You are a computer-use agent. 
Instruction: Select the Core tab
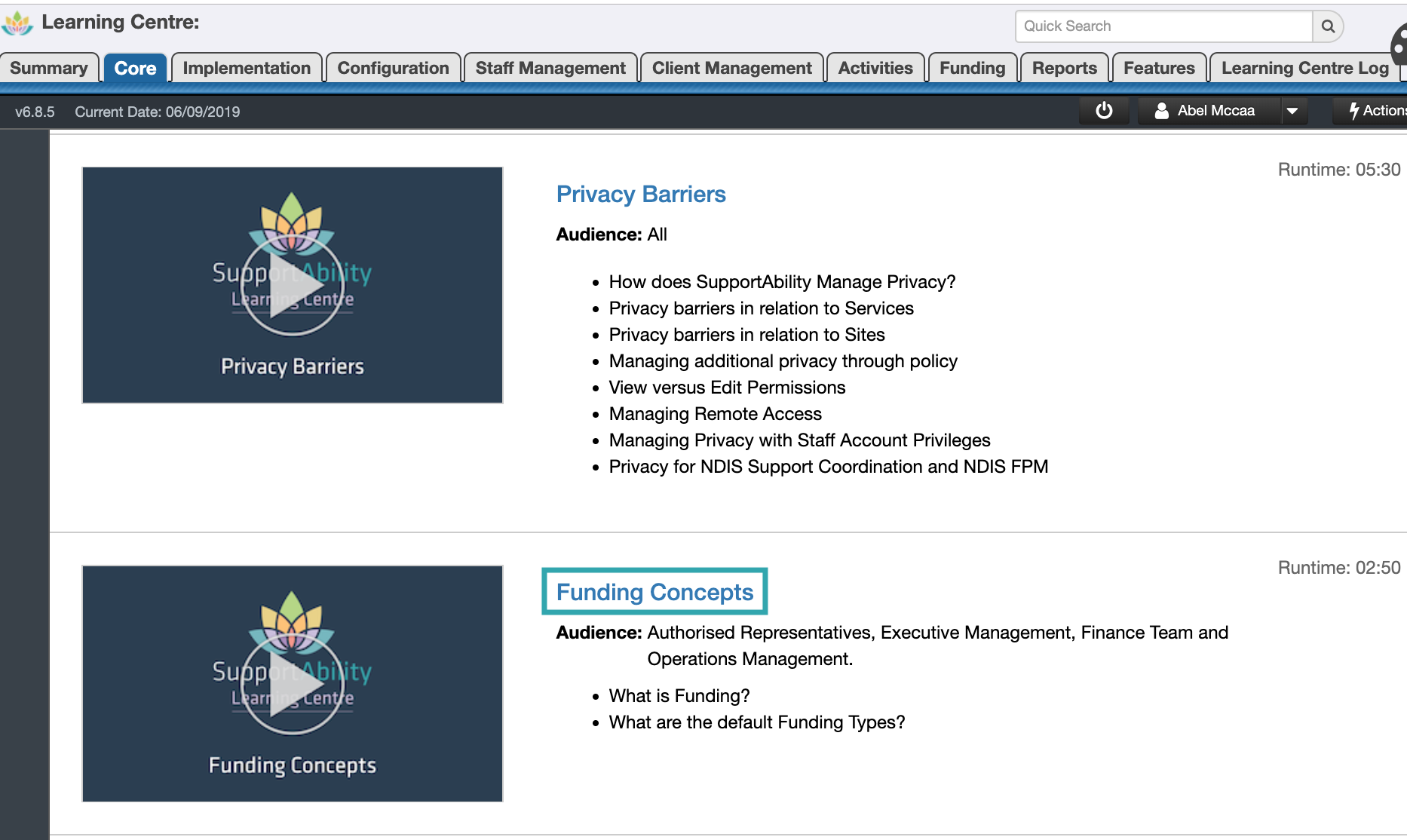135,67
